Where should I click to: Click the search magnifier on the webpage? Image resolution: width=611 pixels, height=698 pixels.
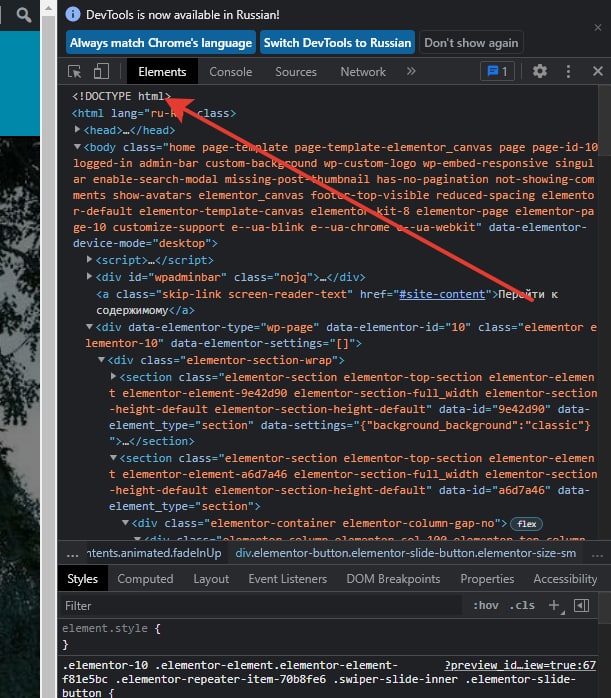pos(24,15)
